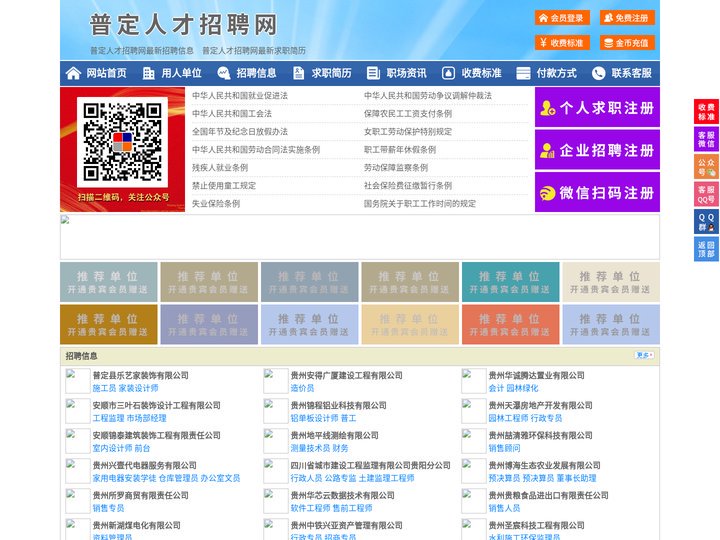Click logo thumbnail beside 贵州天瀑房地产开发有限公司
The image size is (720, 540).
pyautogui.click(x=473, y=411)
